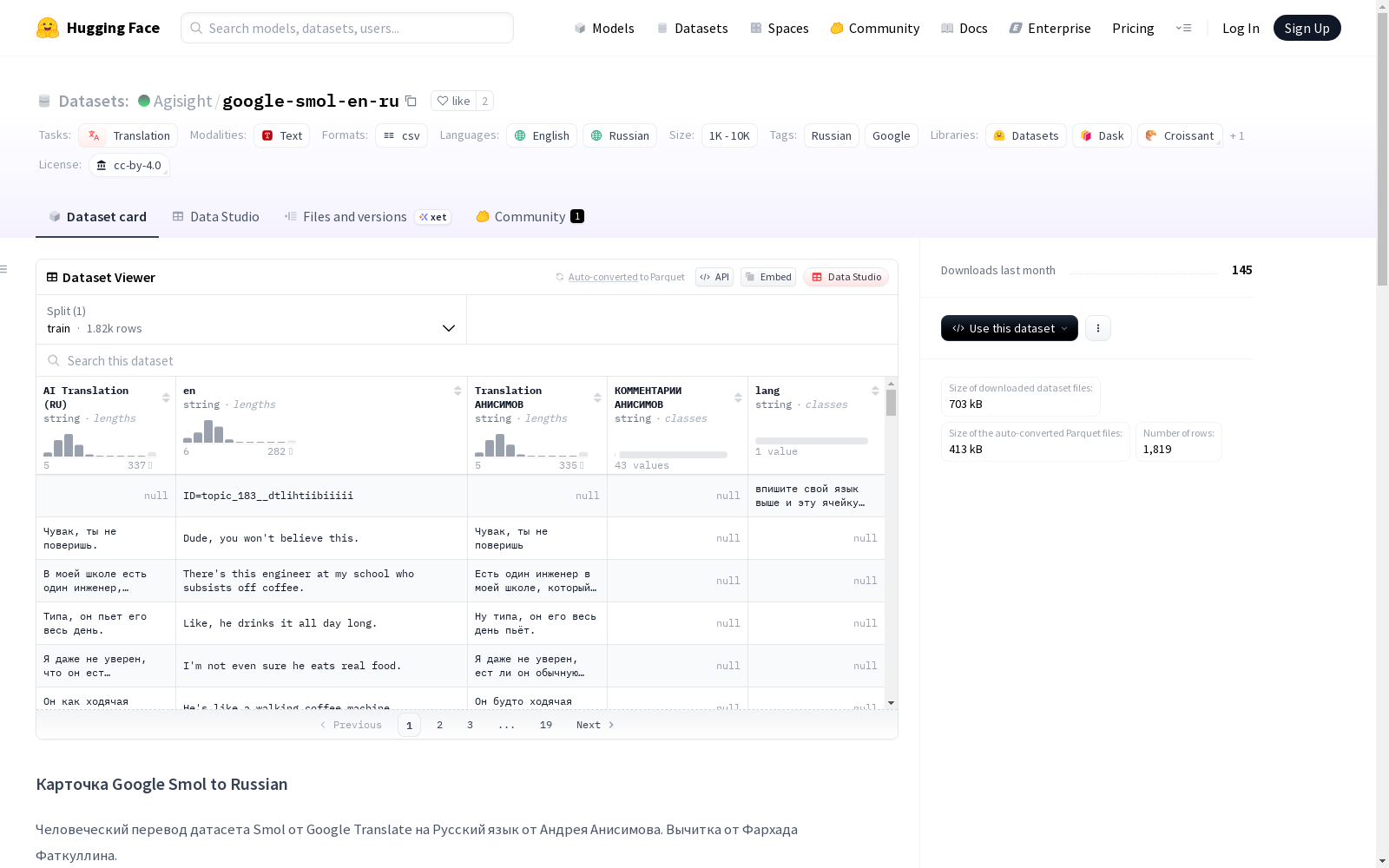Viewport: 1389px width, 868px height.
Task: Expand the cc-by-4.0 license tag
Action: tap(129, 165)
